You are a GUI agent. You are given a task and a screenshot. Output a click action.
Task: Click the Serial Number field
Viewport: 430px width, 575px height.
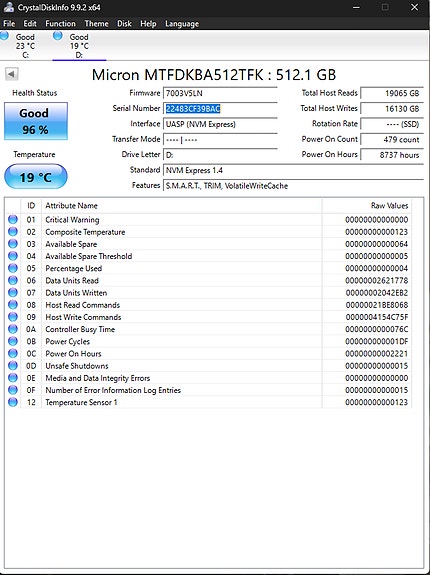coord(220,109)
